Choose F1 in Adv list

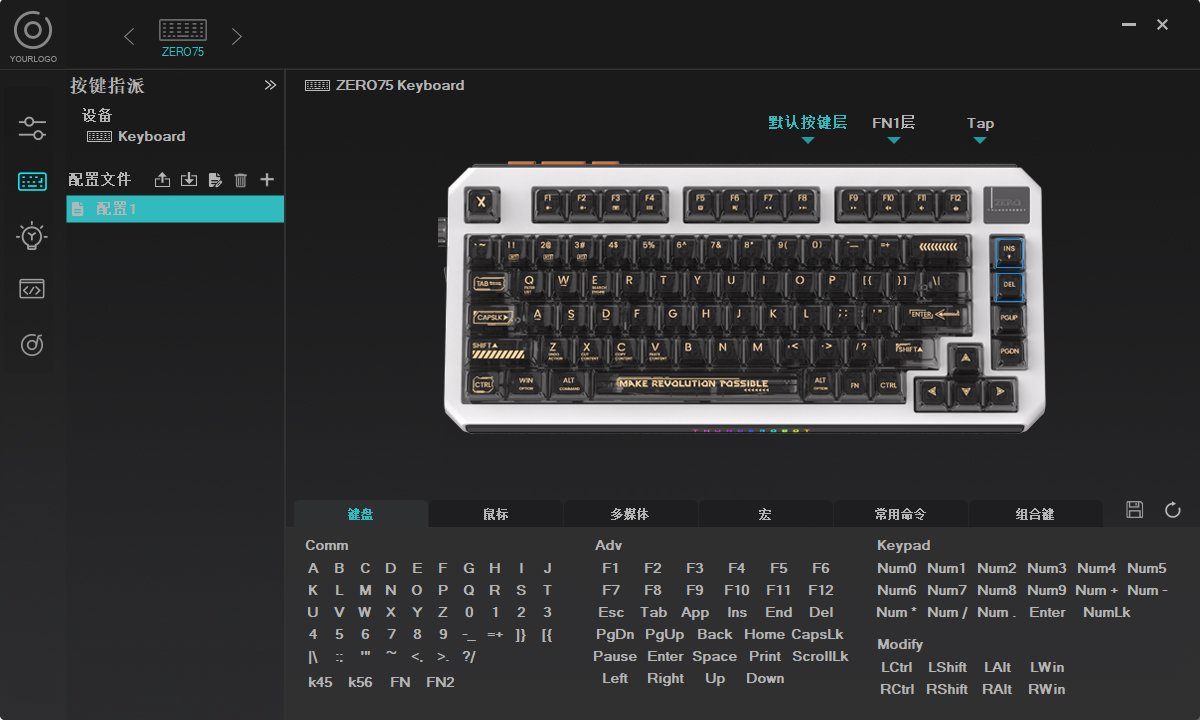pos(611,568)
